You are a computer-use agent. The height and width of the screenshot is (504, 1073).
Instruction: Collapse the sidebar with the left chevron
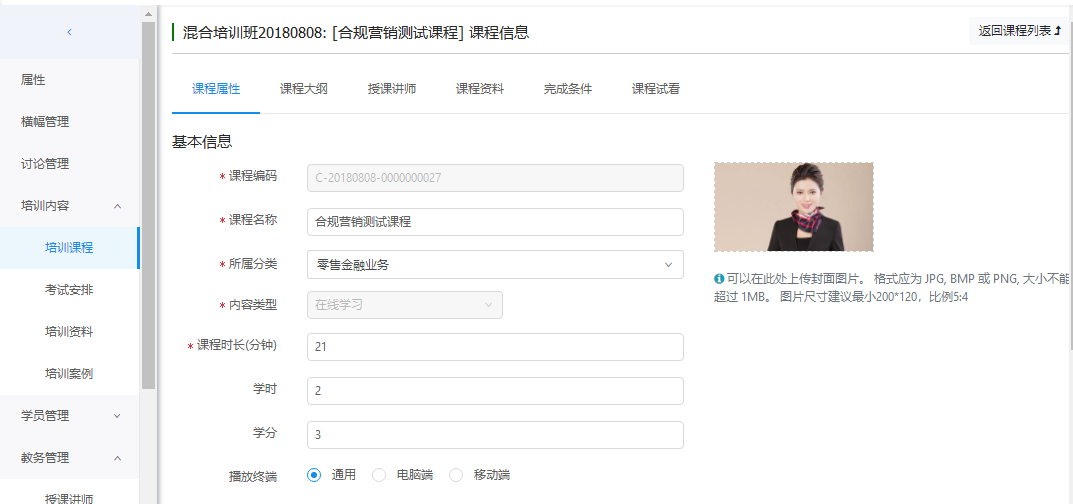coord(69,32)
